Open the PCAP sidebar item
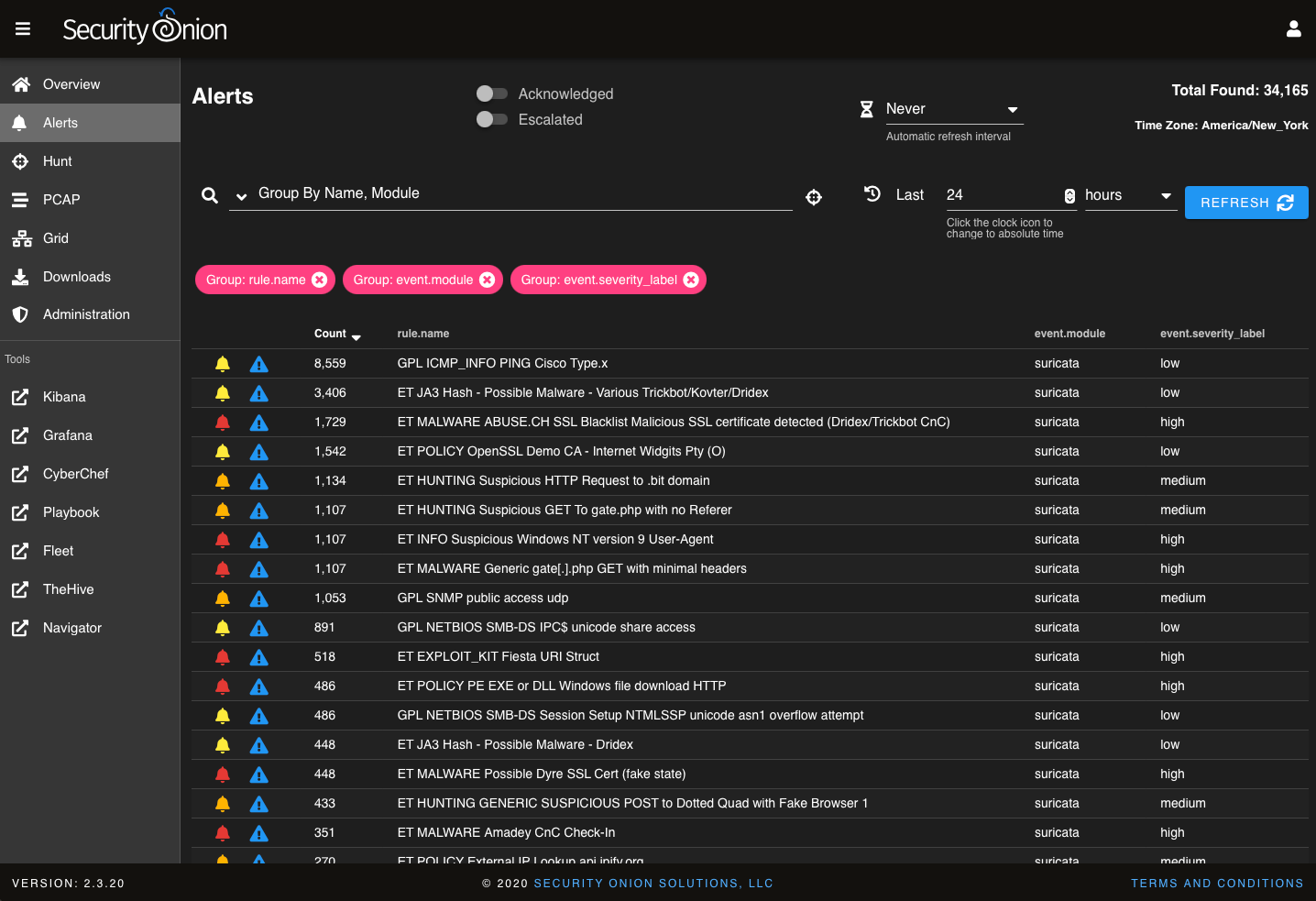 [x=61, y=200]
